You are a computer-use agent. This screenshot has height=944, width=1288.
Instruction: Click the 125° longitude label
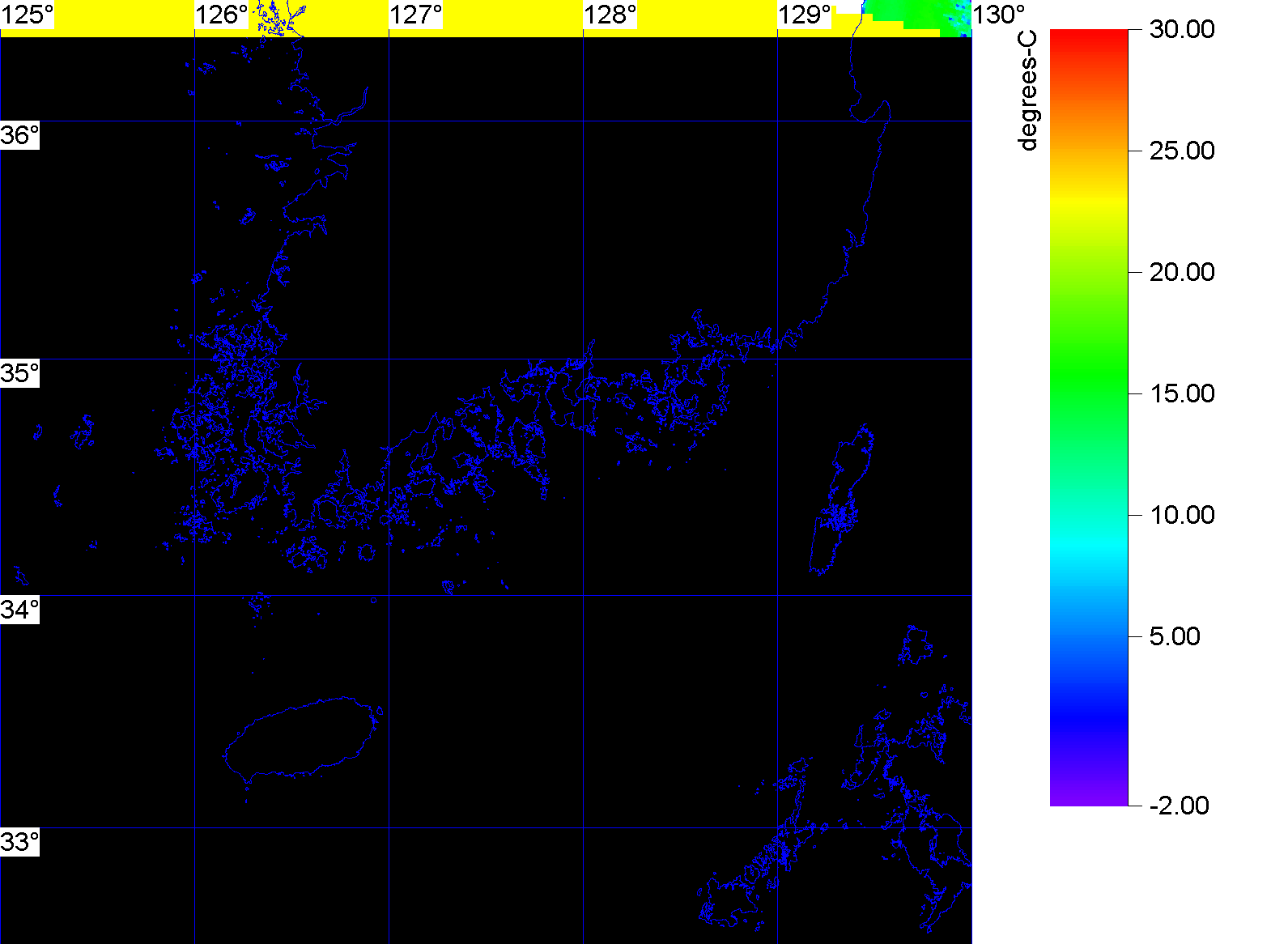(27, 15)
